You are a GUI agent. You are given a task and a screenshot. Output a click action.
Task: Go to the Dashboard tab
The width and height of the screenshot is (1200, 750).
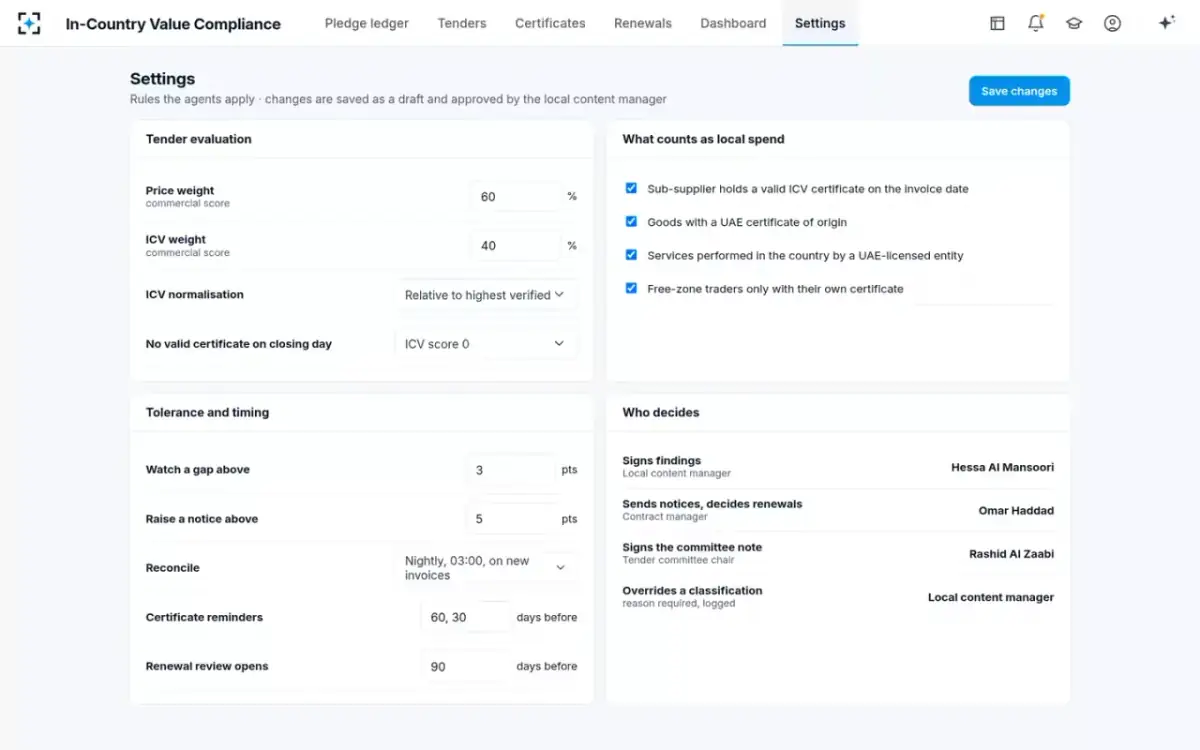733,23
